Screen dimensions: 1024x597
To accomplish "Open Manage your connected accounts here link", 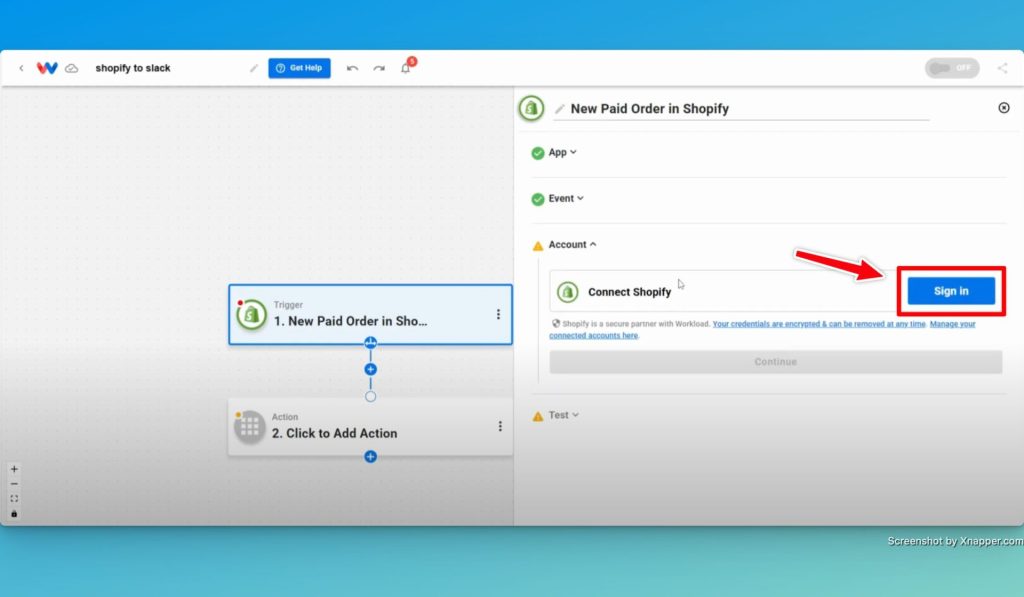I will click(762, 330).
